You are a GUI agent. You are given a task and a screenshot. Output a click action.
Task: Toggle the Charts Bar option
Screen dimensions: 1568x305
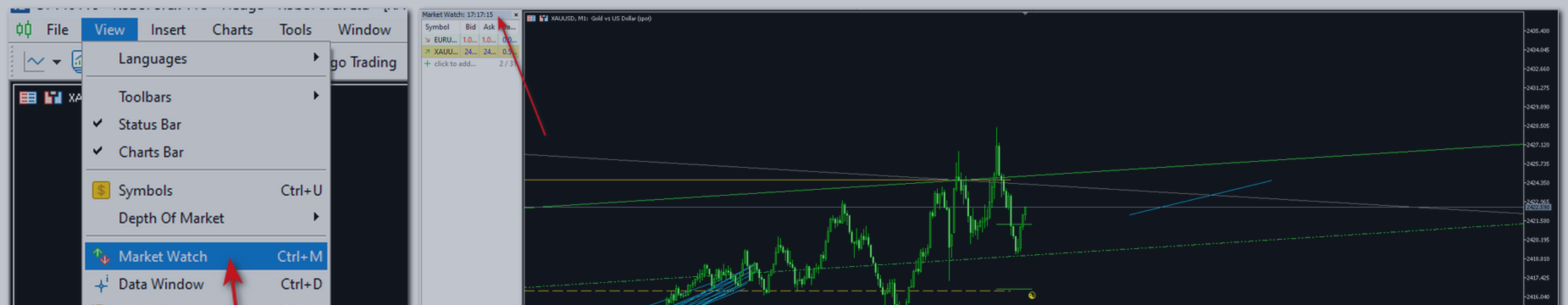pos(206,152)
